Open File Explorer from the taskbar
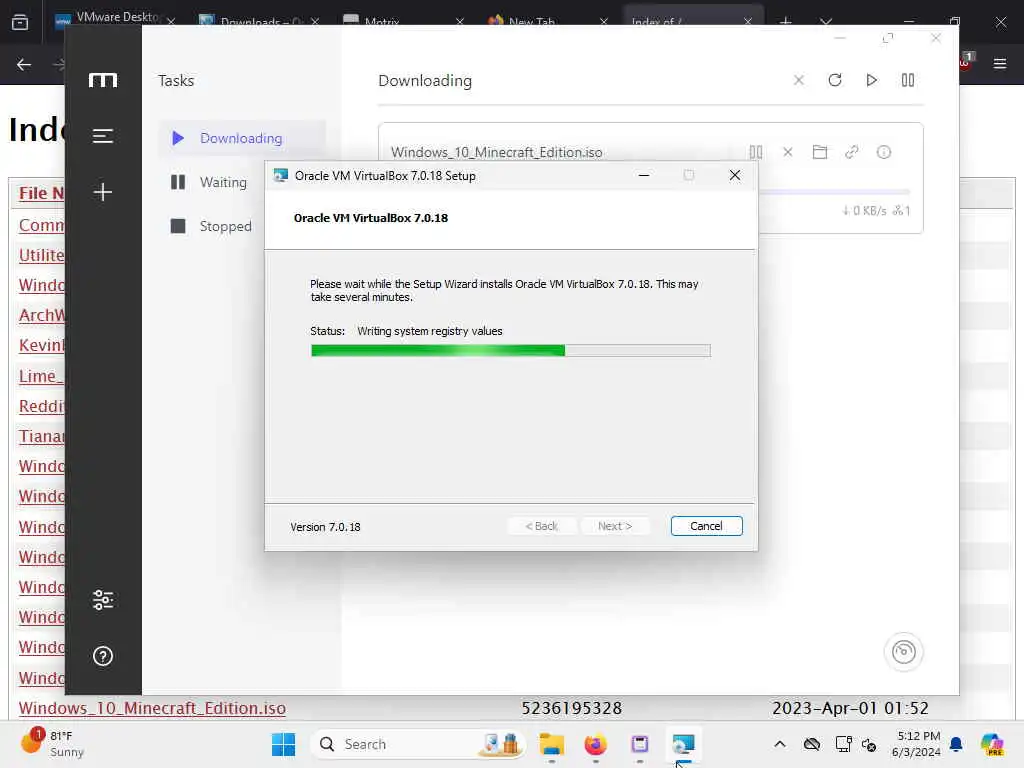This screenshot has height=768, width=1024. 552,744
